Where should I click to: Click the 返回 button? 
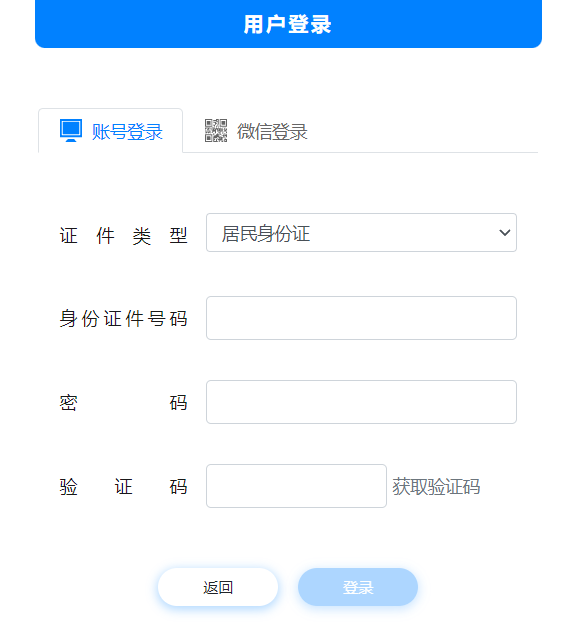coord(218,587)
